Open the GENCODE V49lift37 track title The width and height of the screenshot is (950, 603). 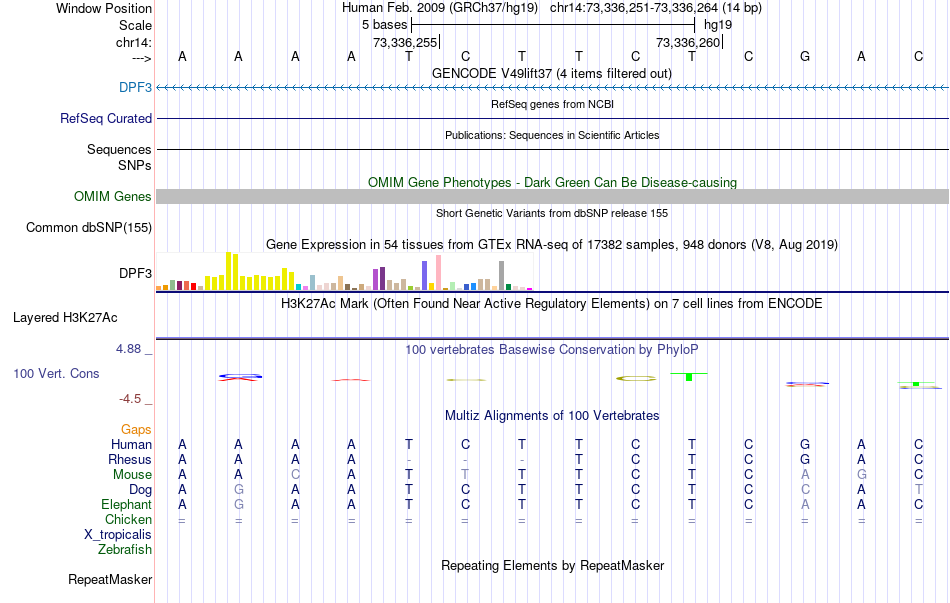pos(551,73)
